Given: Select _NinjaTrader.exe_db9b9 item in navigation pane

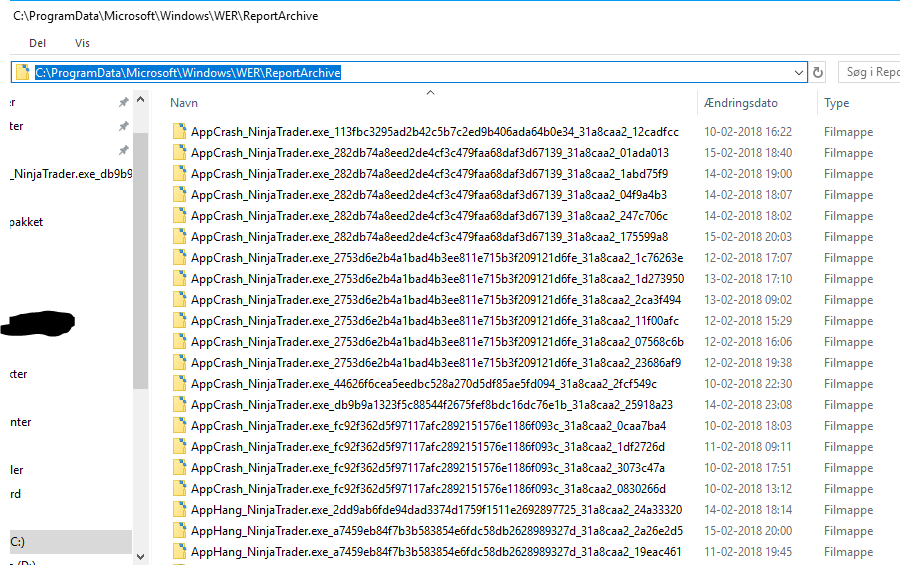Looking at the screenshot, I should [x=71, y=173].
